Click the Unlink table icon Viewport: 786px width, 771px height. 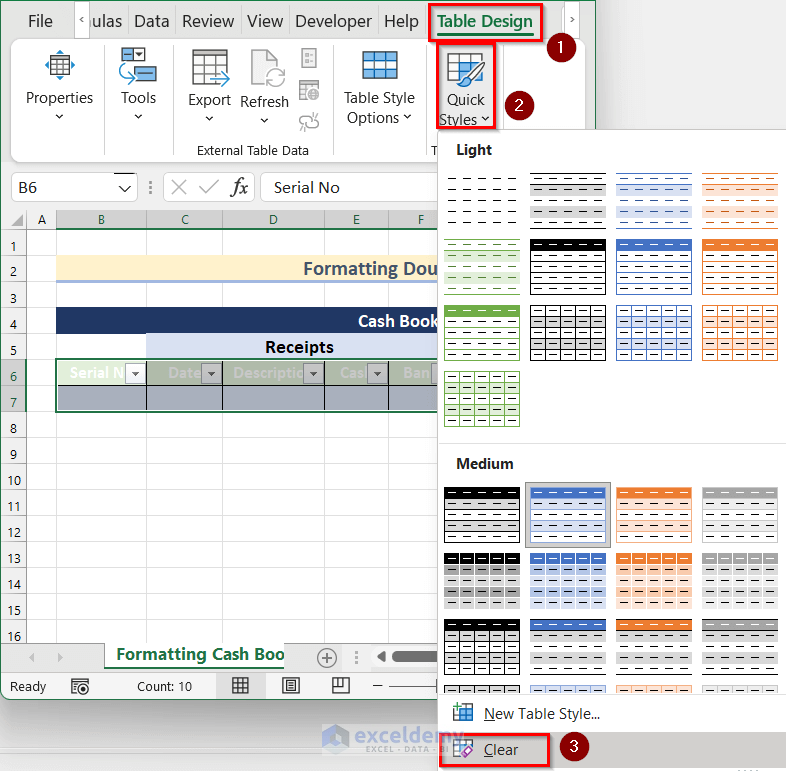pyautogui.click(x=309, y=122)
